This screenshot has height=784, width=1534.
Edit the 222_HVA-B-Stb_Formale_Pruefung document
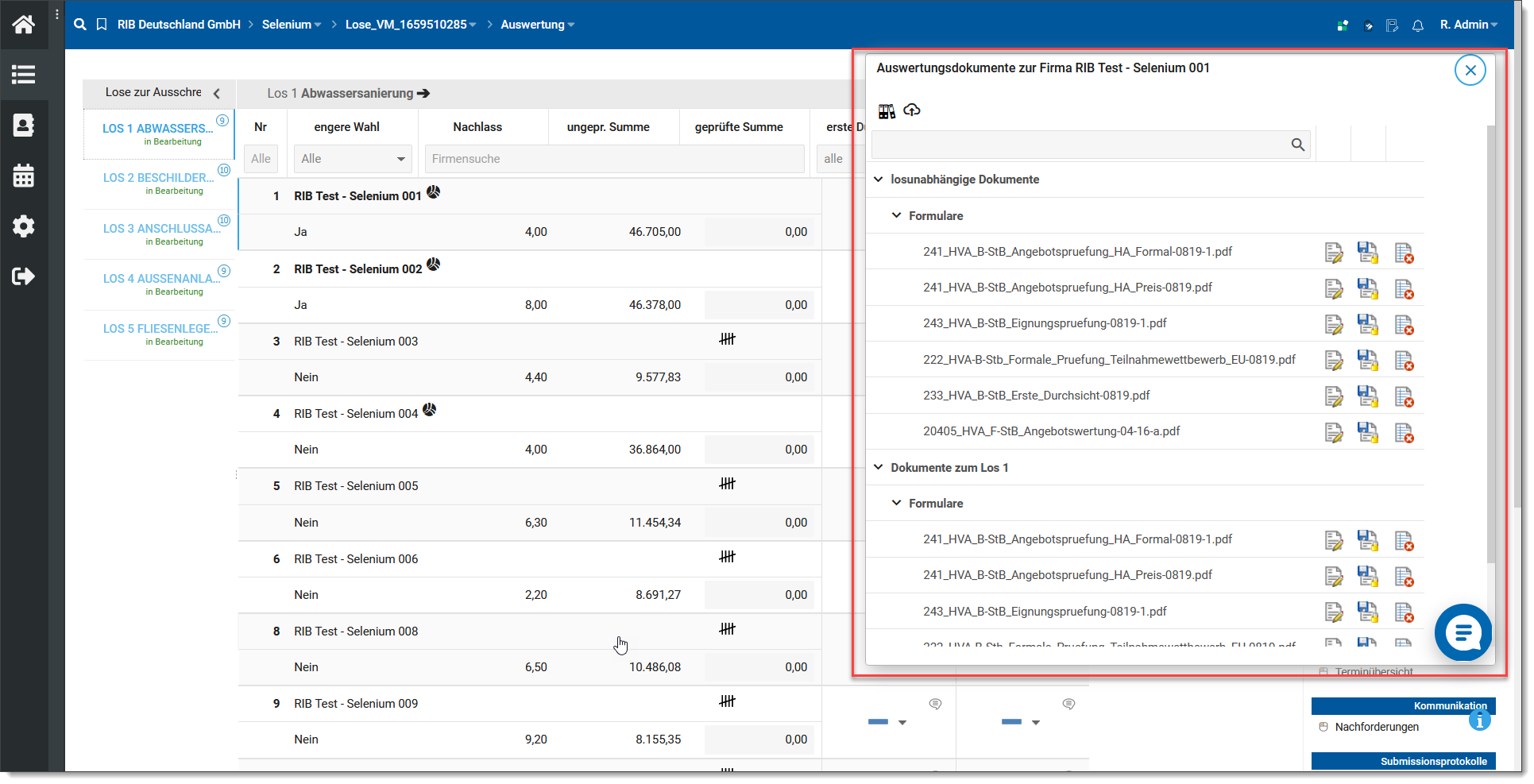1334,361
